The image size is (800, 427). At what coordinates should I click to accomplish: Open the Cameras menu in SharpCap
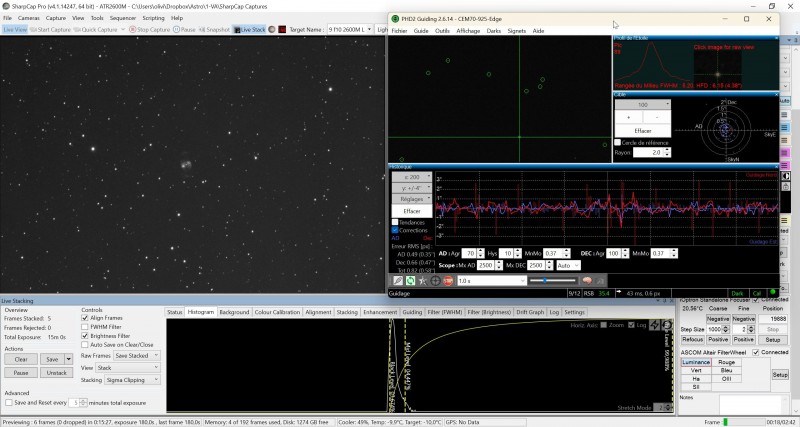(x=29, y=18)
